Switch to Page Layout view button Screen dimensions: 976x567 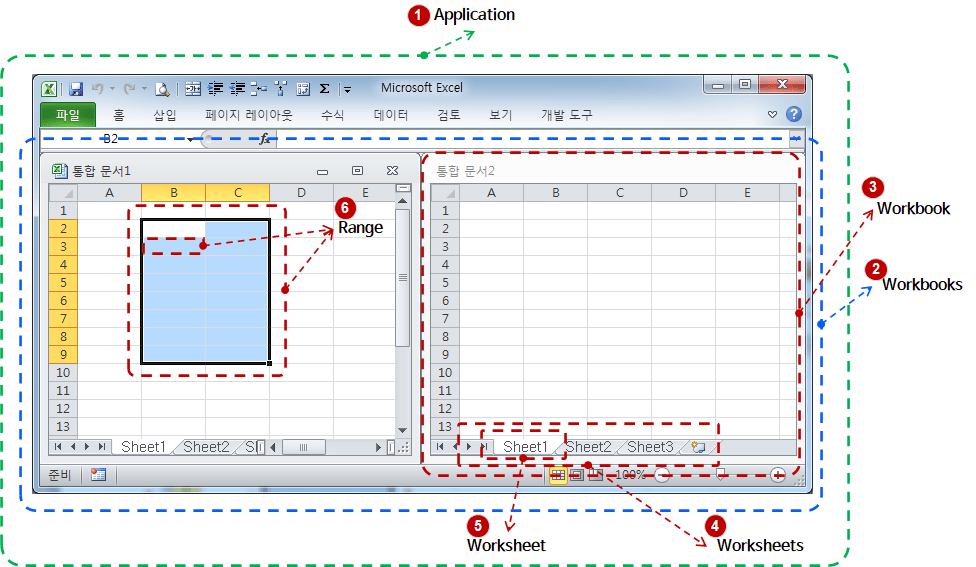[x=576, y=475]
